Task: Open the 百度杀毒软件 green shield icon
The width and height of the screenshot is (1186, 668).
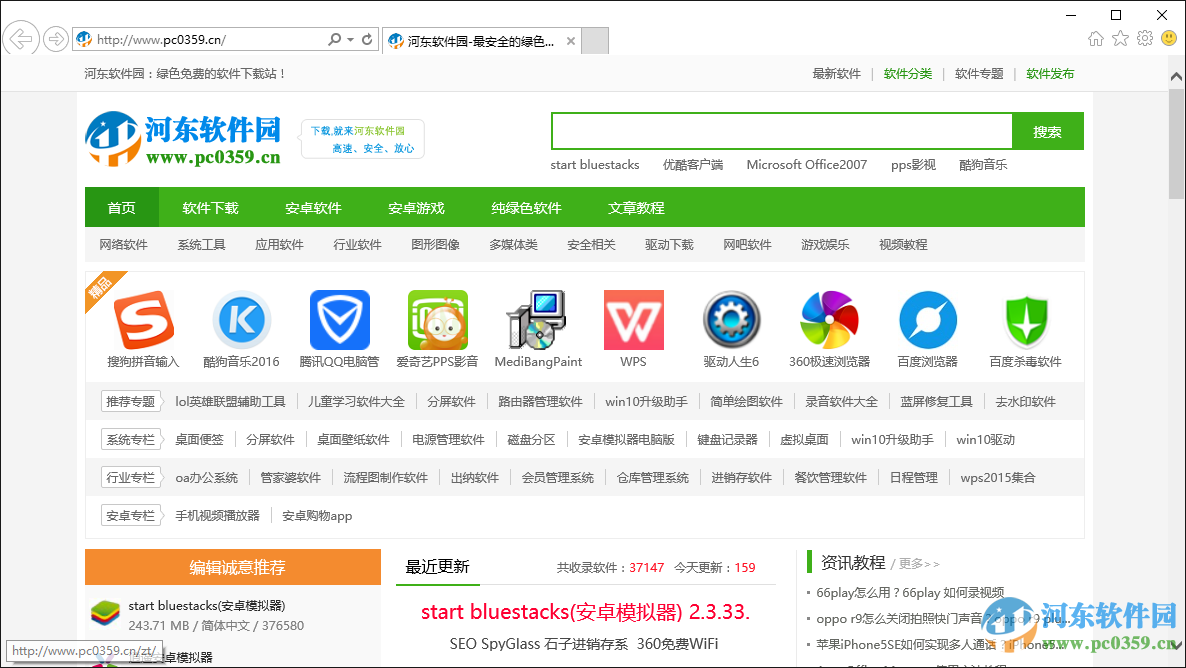Action: 1024,318
